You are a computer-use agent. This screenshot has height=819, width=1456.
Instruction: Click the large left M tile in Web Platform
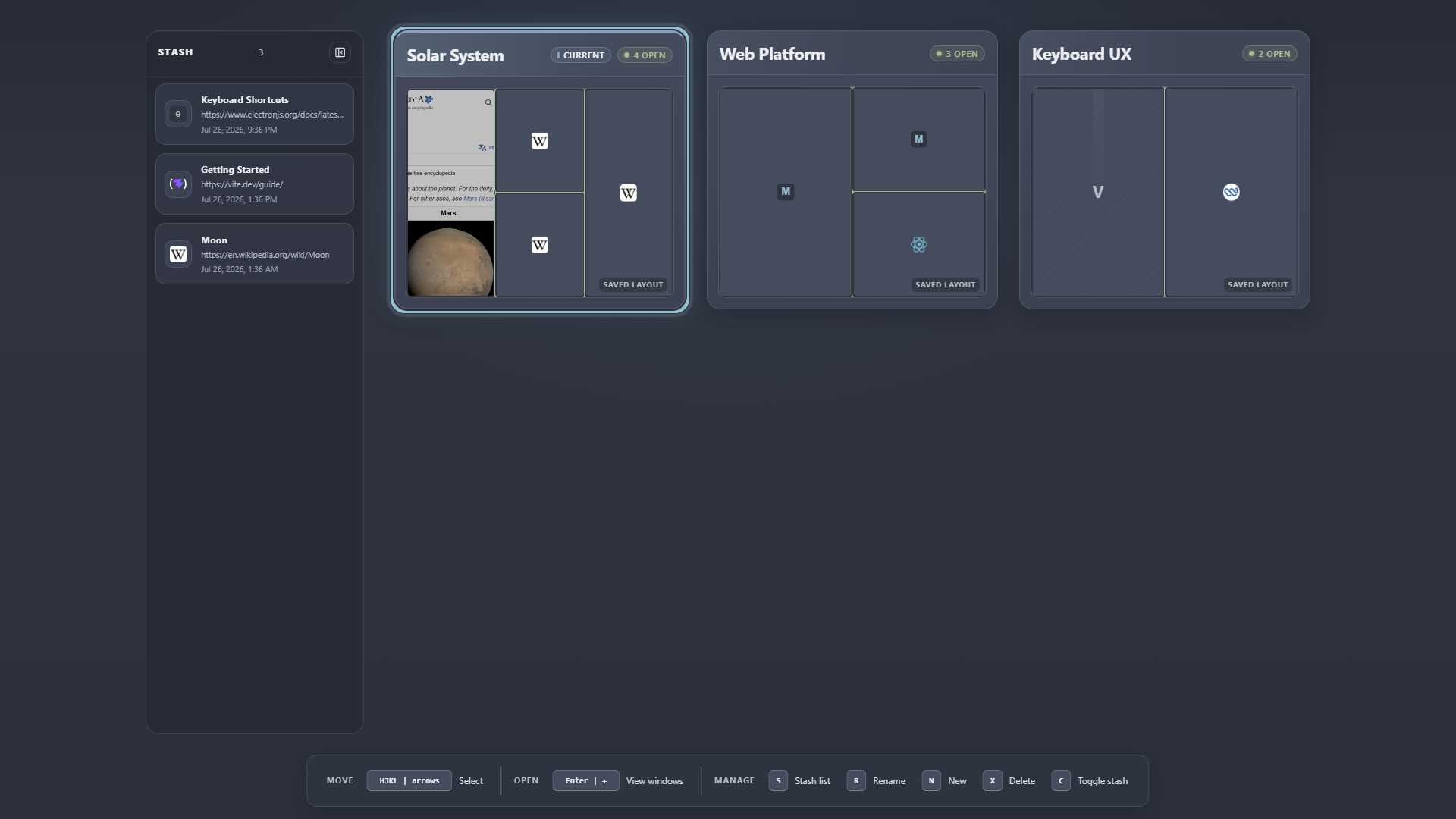pyautogui.click(x=786, y=192)
